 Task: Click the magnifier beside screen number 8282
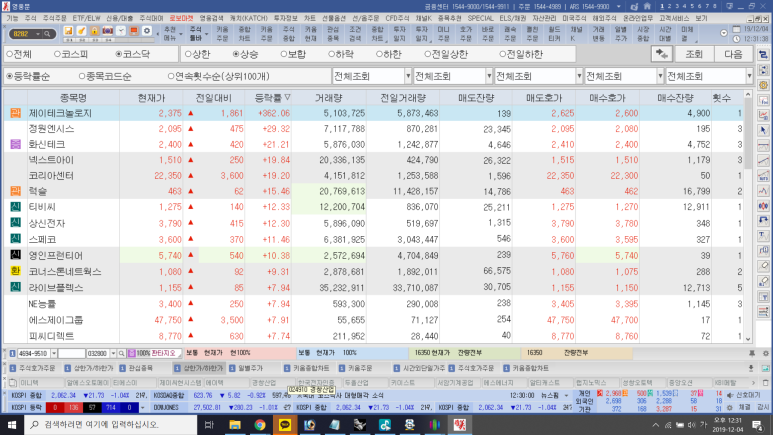tap(47, 34)
